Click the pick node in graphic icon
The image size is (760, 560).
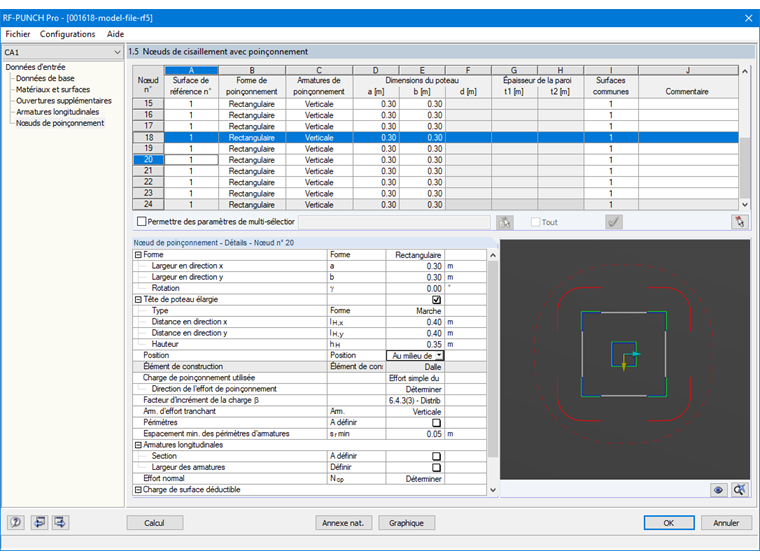(739, 222)
